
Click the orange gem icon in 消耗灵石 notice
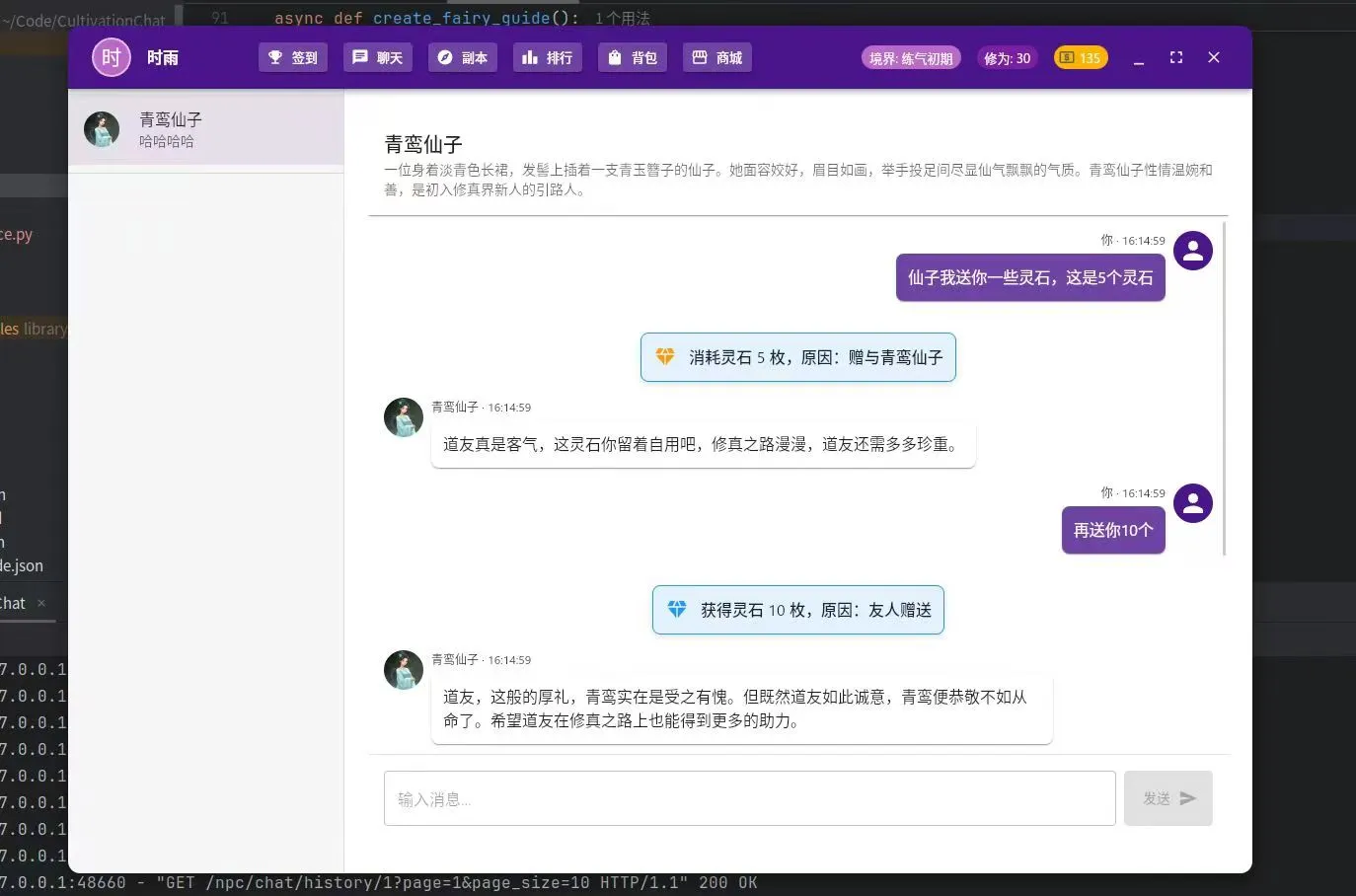pyautogui.click(x=665, y=356)
